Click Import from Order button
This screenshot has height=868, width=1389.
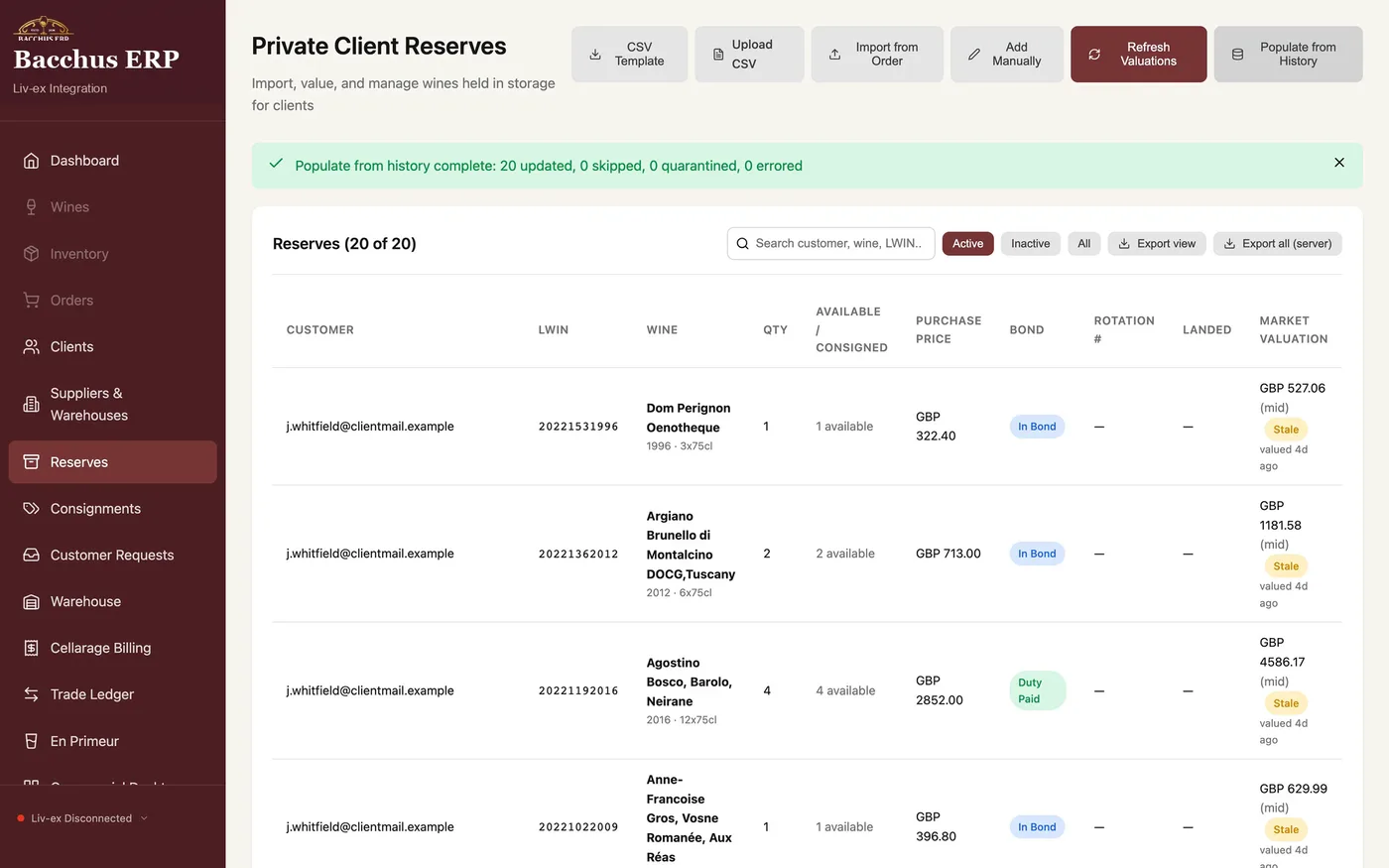click(877, 55)
